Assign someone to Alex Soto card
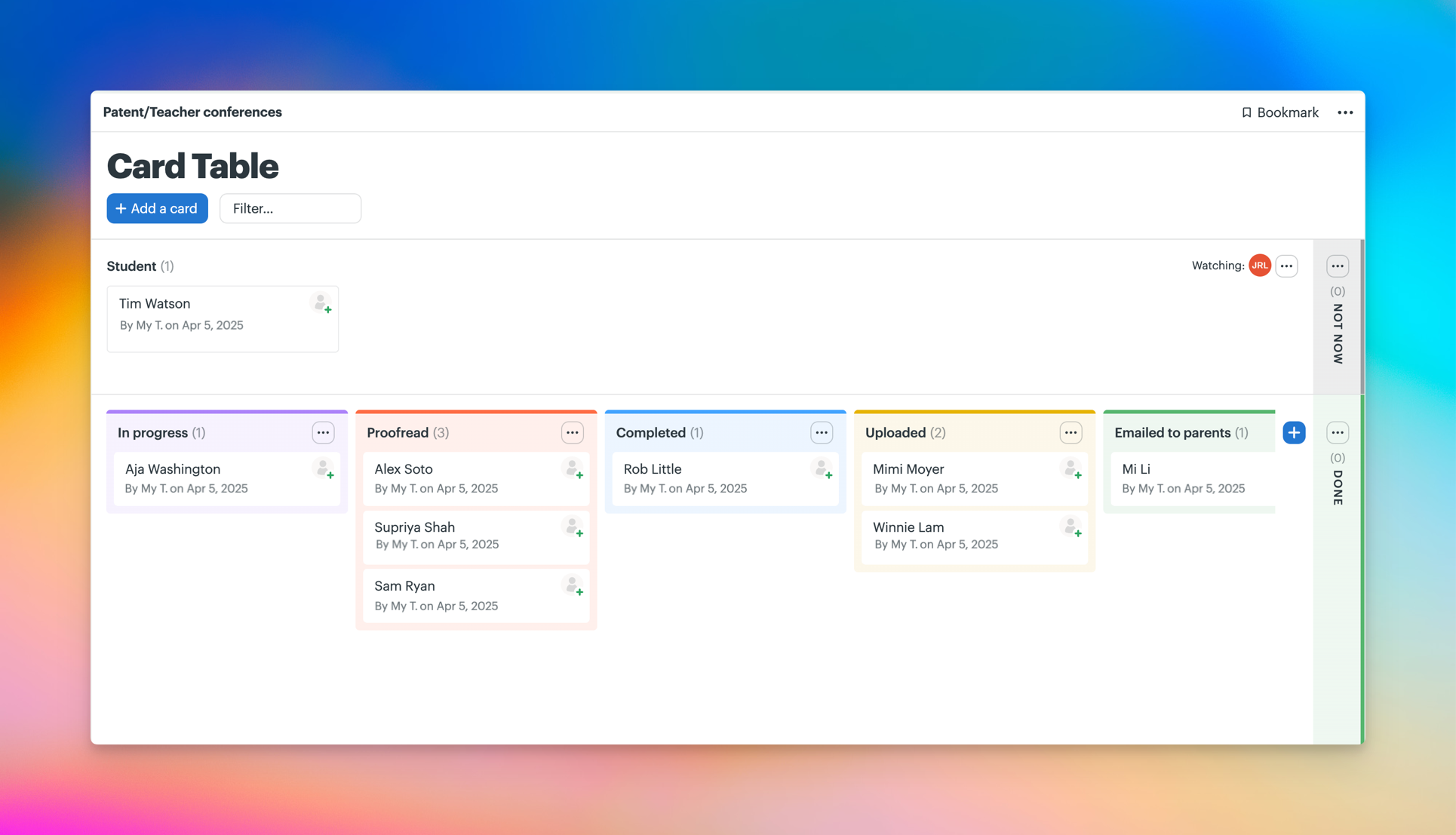This screenshot has height=835, width=1456. (573, 469)
